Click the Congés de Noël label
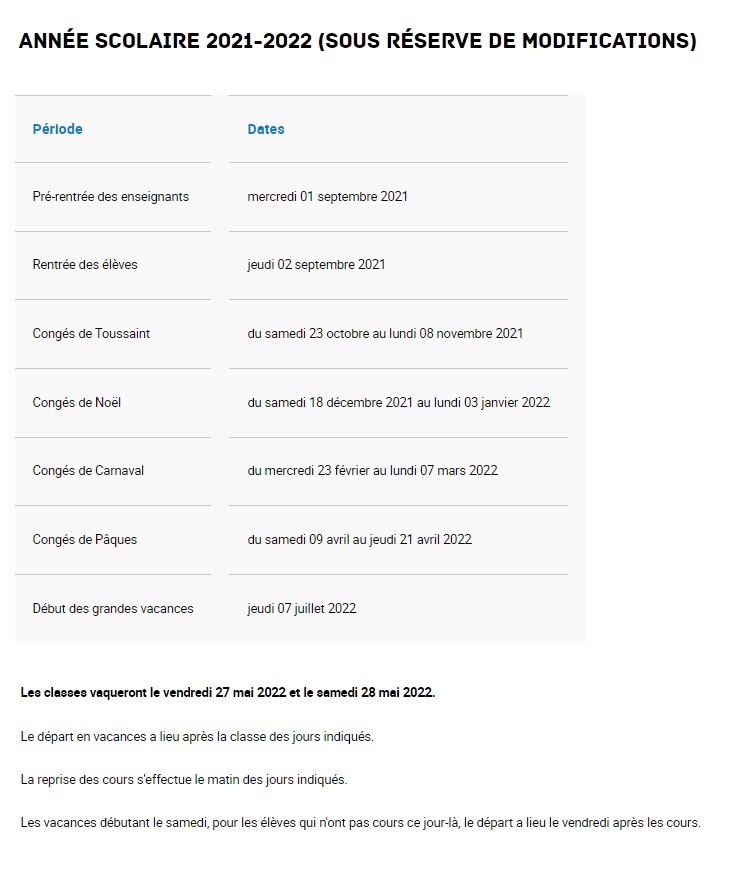Viewport: 740px width, 888px height. pyautogui.click(x=76, y=403)
